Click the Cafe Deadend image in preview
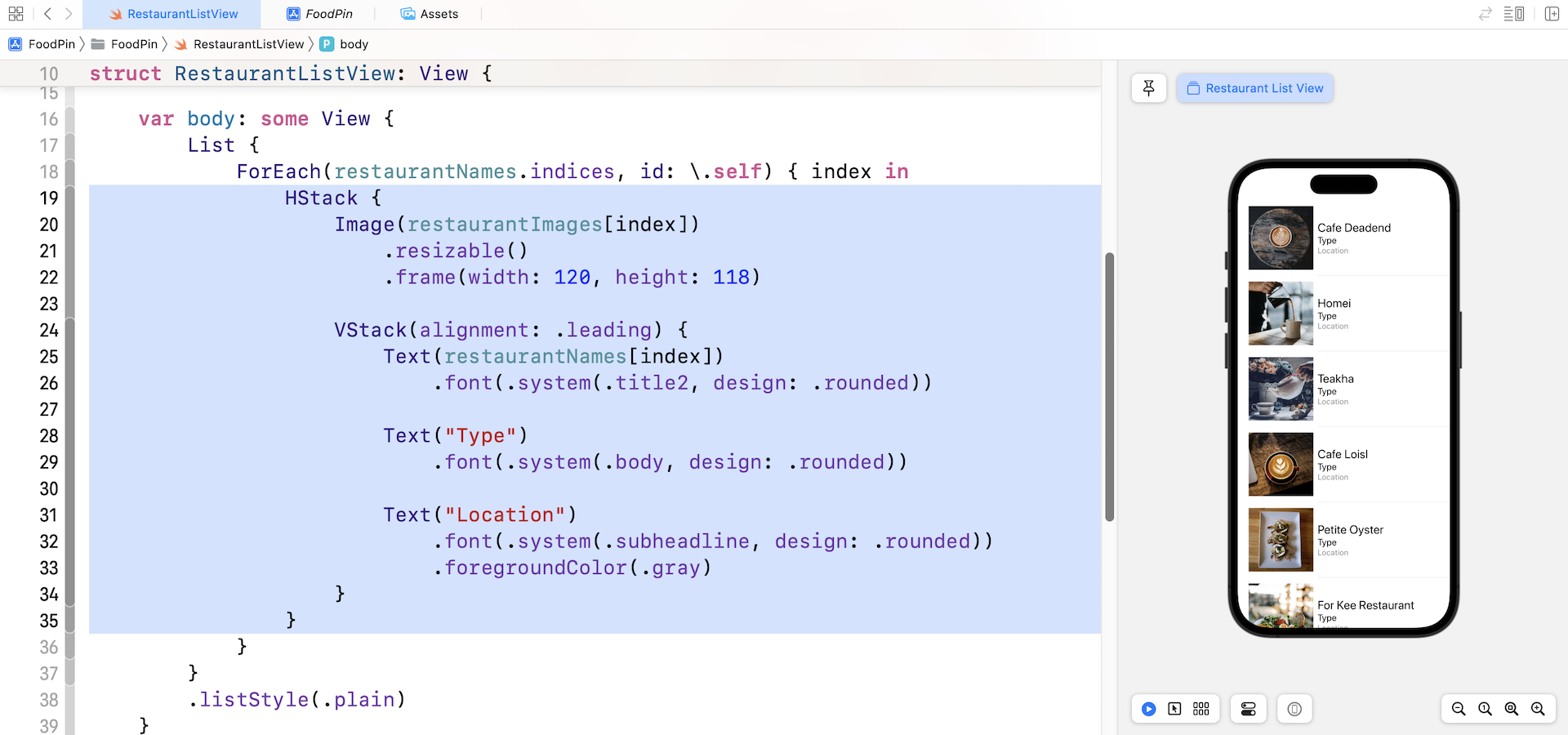 click(x=1280, y=238)
